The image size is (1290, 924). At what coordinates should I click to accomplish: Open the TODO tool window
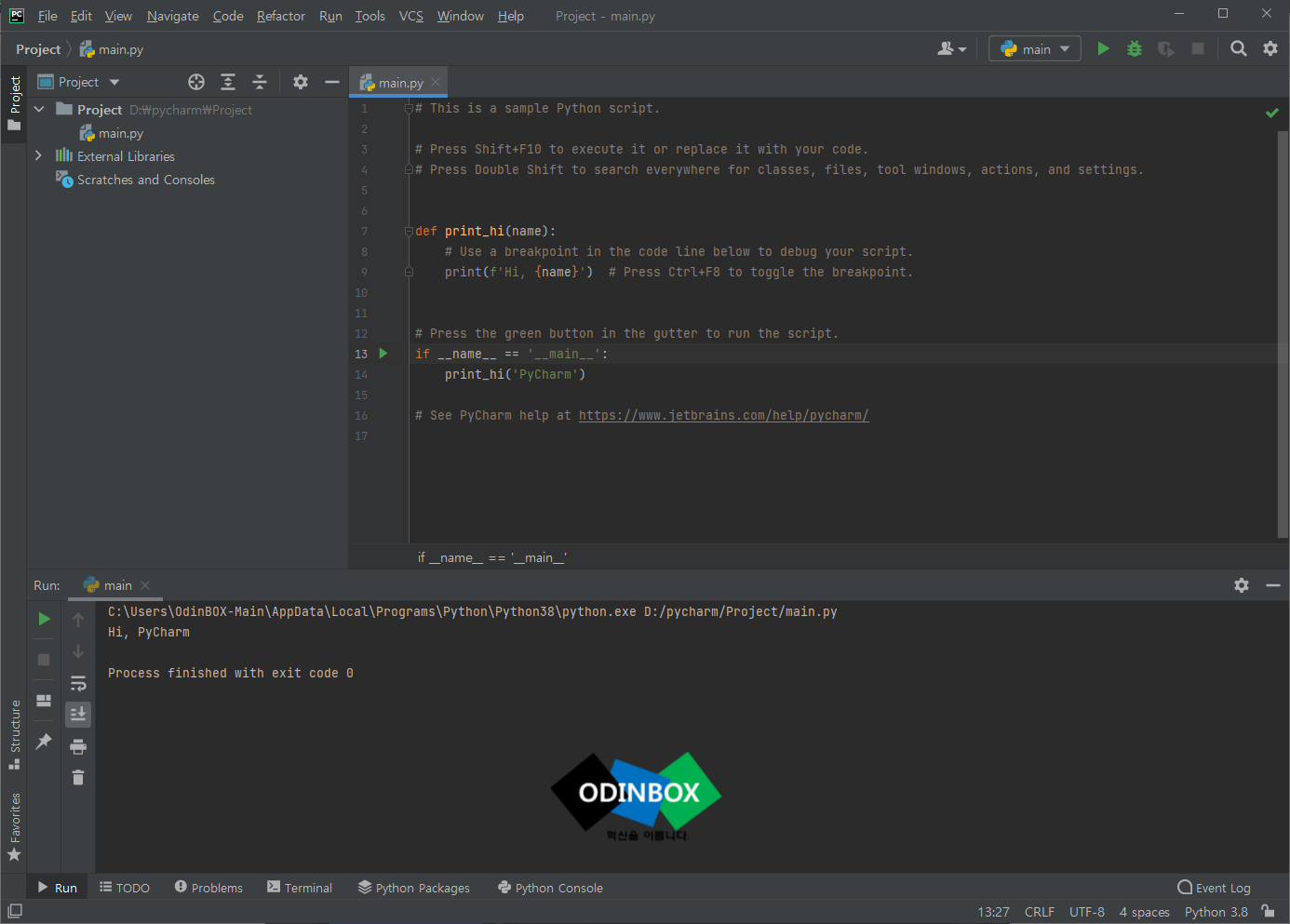[125, 888]
